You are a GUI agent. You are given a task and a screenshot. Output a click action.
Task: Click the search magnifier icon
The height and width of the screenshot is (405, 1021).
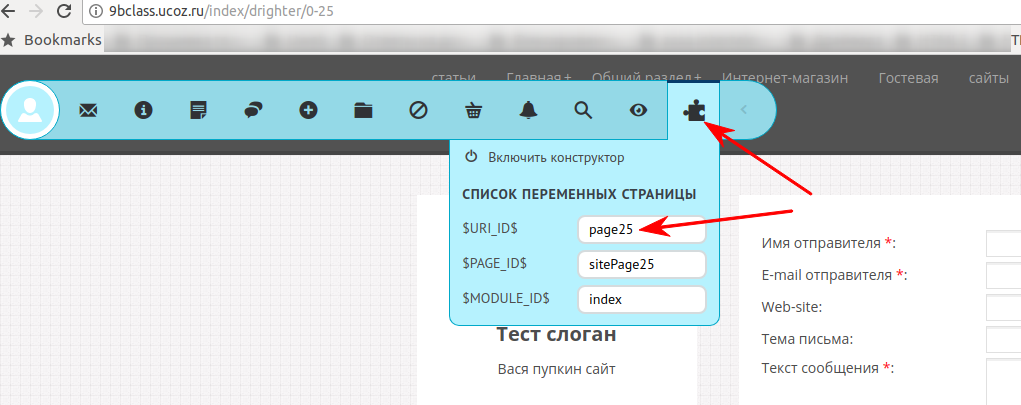(x=584, y=111)
